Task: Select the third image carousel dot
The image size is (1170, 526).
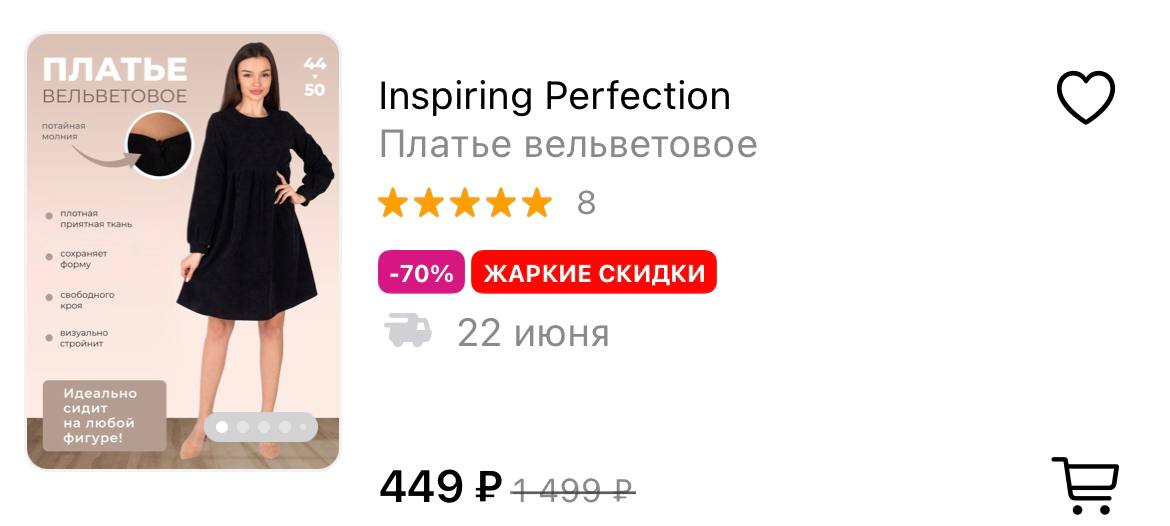Action: coord(264,427)
